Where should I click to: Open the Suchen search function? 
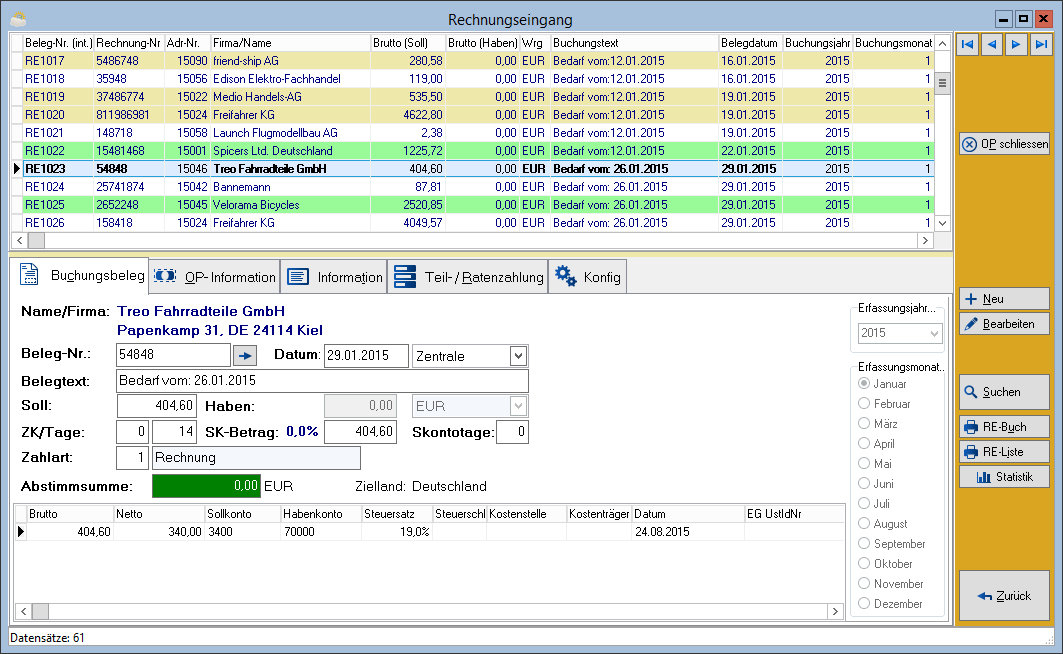(1005, 392)
